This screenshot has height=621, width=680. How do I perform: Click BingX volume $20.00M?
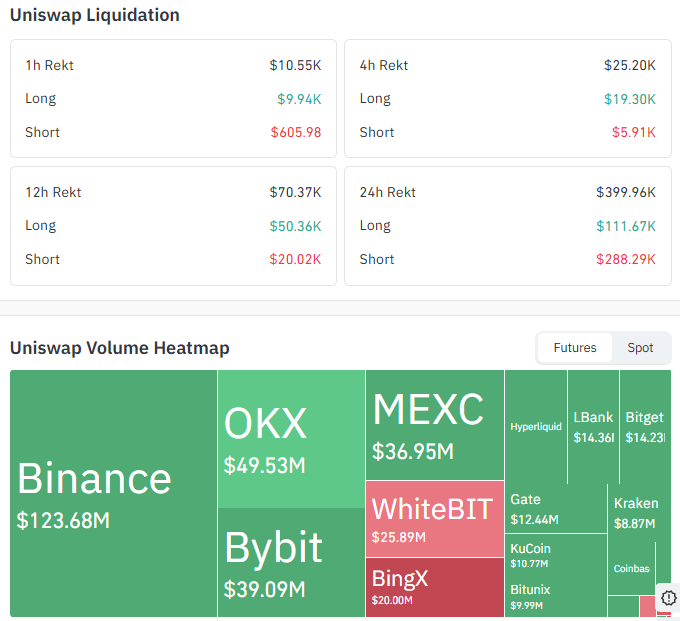coord(392,600)
